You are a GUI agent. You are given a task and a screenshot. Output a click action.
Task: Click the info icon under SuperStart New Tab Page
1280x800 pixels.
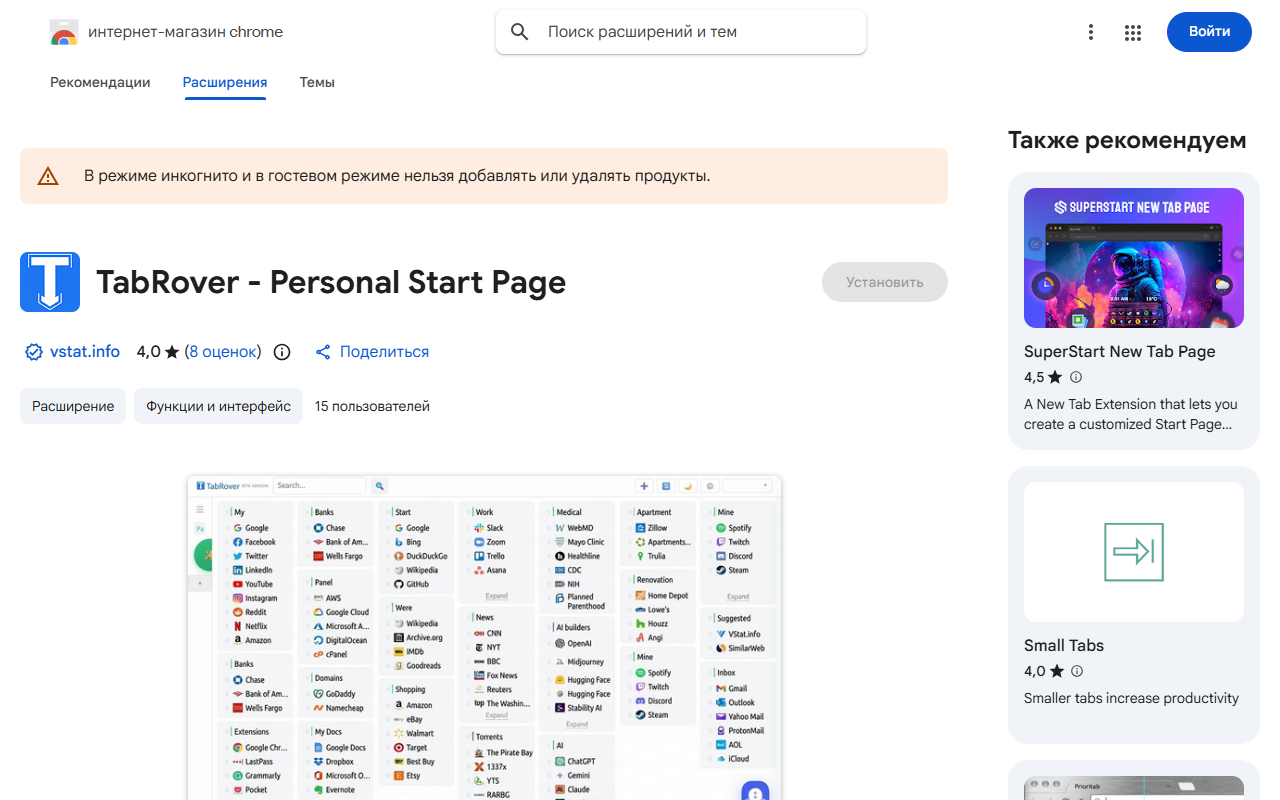pos(1076,377)
